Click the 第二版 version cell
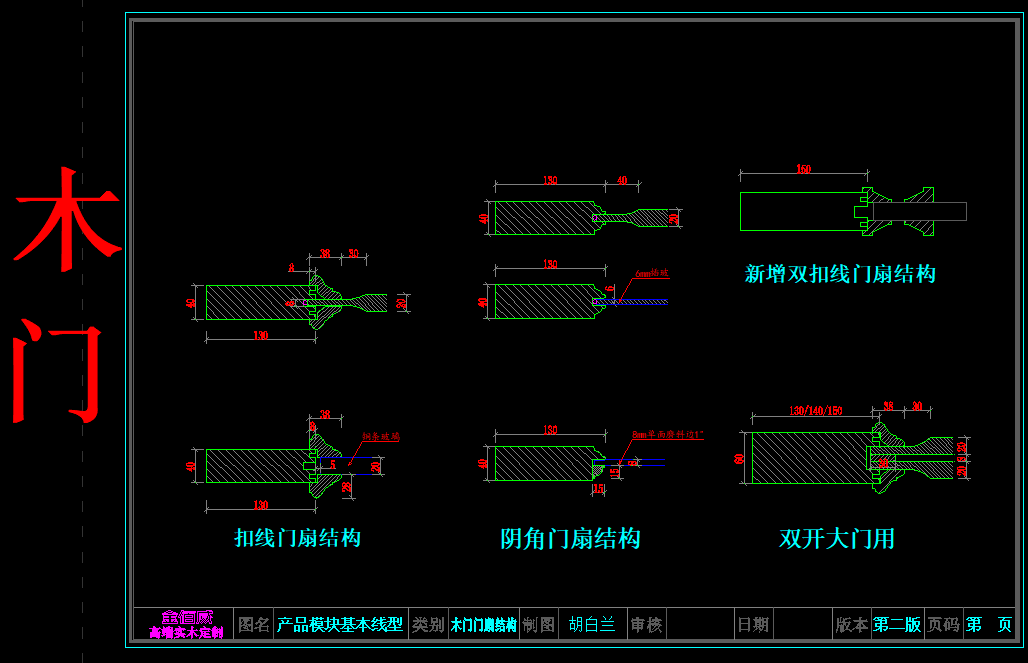Viewport: 1028px width, 663px height. [897, 625]
